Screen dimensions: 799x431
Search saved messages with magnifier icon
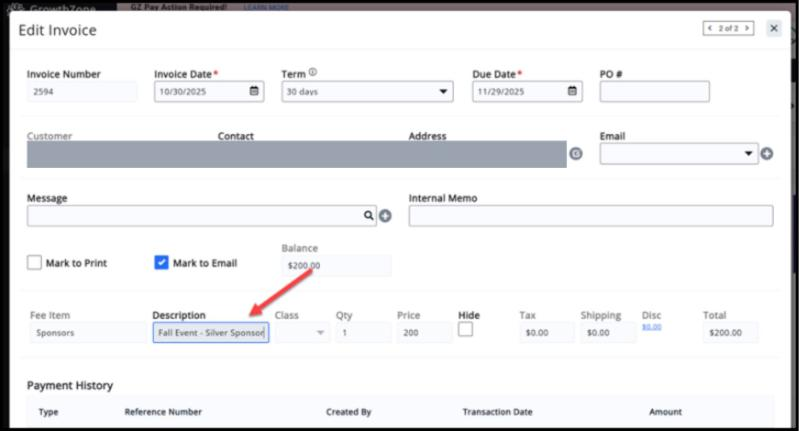point(368,216)
